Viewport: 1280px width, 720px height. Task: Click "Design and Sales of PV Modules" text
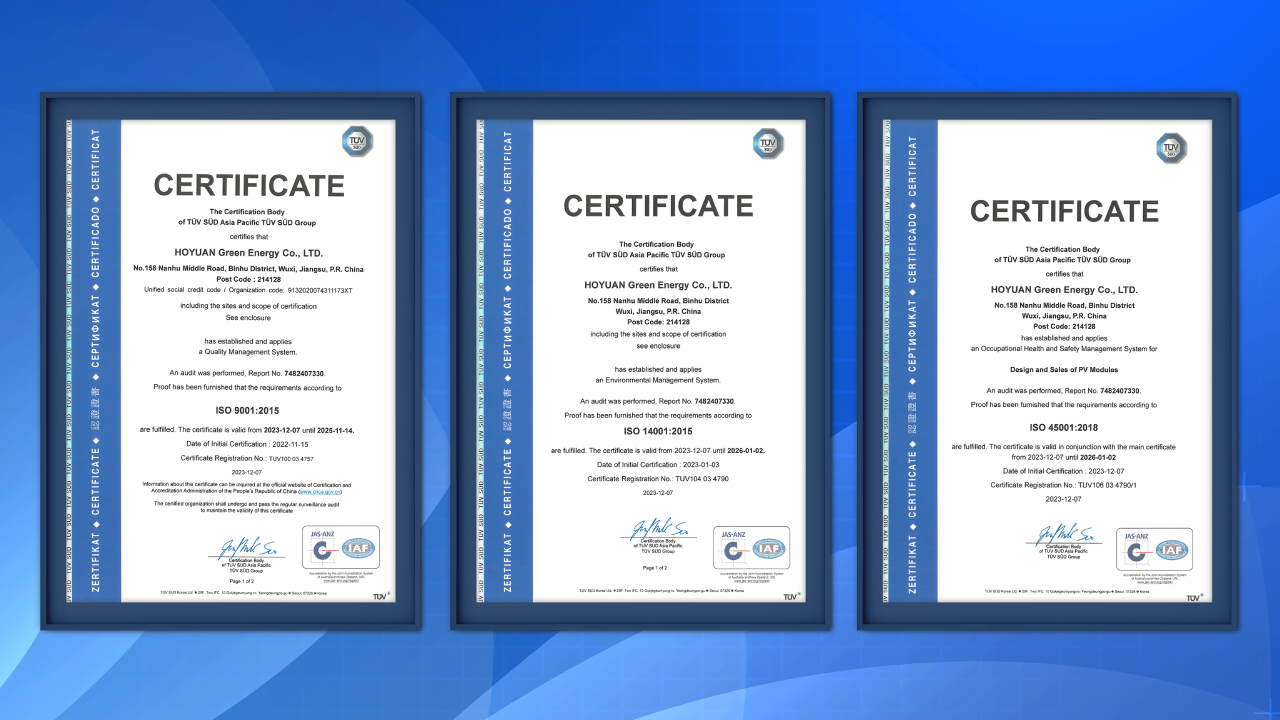tap(1063, 369)
